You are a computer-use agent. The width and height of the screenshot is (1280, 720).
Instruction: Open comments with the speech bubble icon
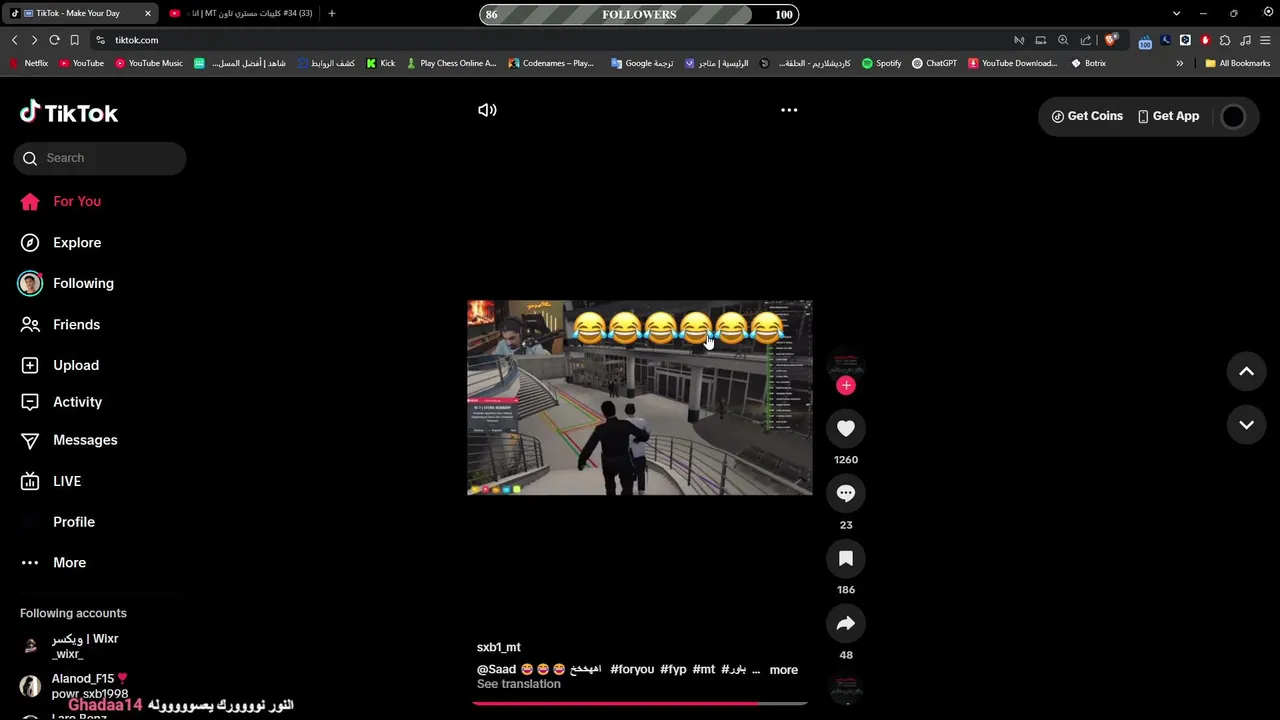(x=846, y=493)
